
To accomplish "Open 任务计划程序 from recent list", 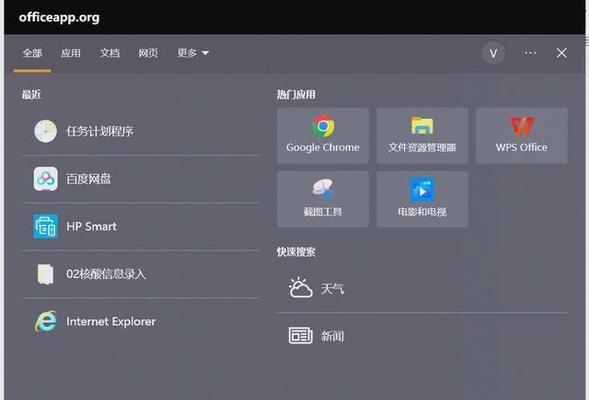I will click(140, 131).
